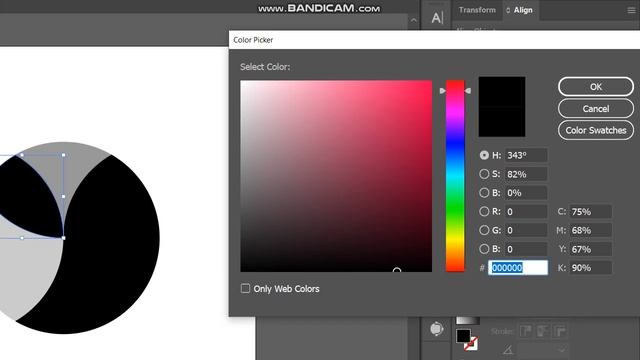Viewport: 640px width, 360px height.
Task: Select the H hue radio button
Action: pos(484,155)
